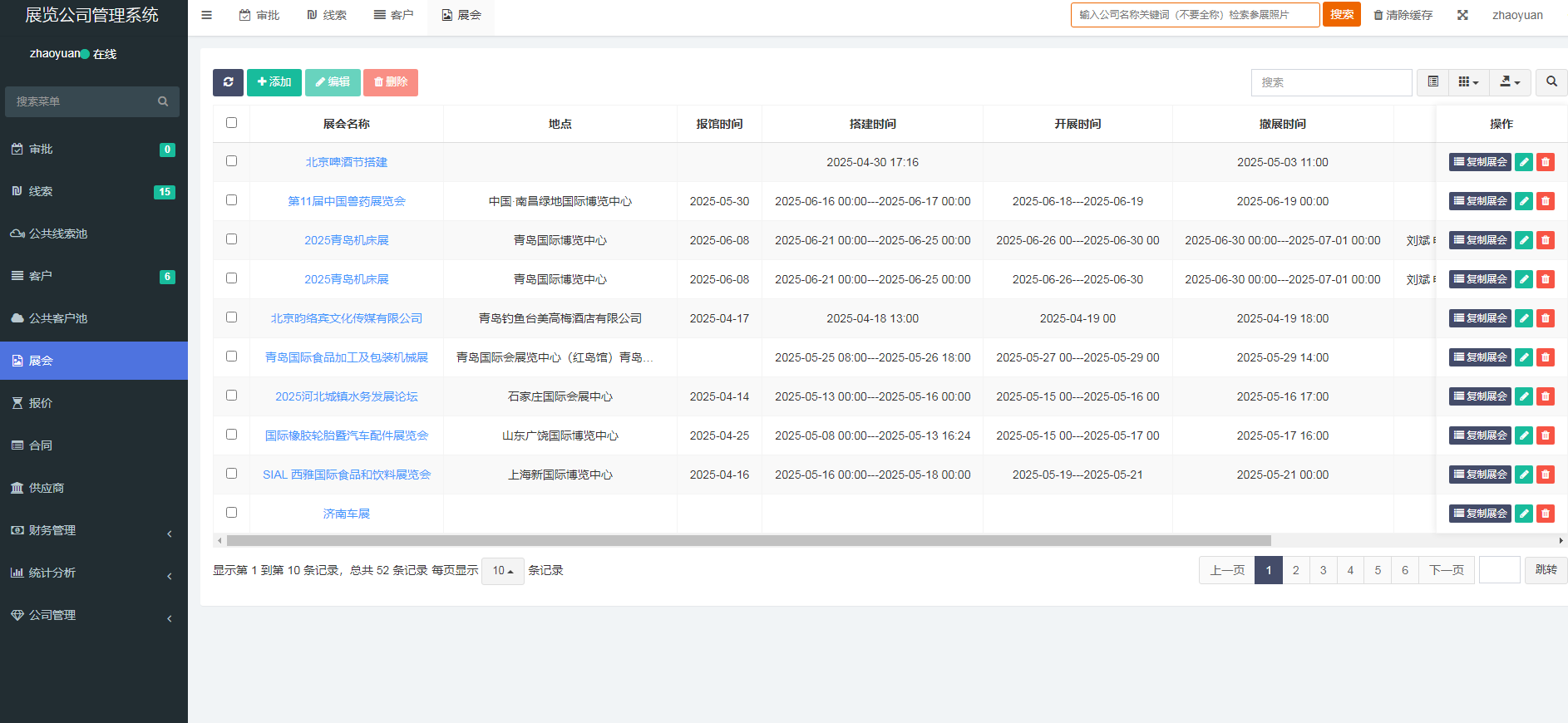The height and width of the screenshot is (723, 1568).
Task: Open the export data dropdown
Action: pyautogui.click(x=1509, y=82)
